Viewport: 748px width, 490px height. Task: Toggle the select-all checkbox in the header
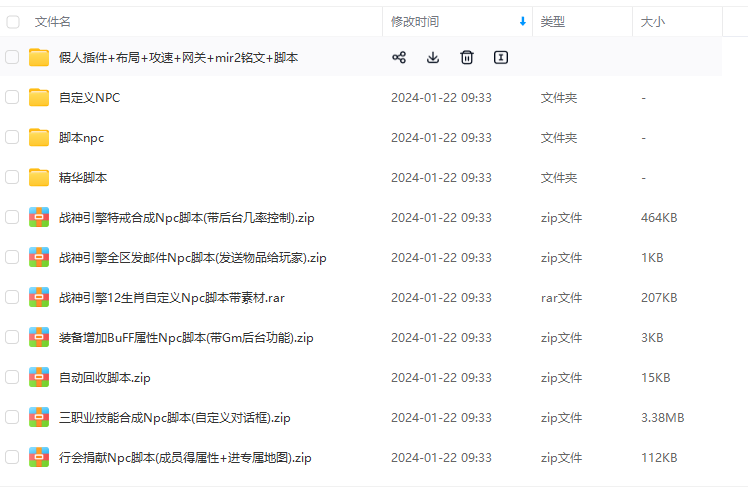pyautogui.click(x=13, y=22)
